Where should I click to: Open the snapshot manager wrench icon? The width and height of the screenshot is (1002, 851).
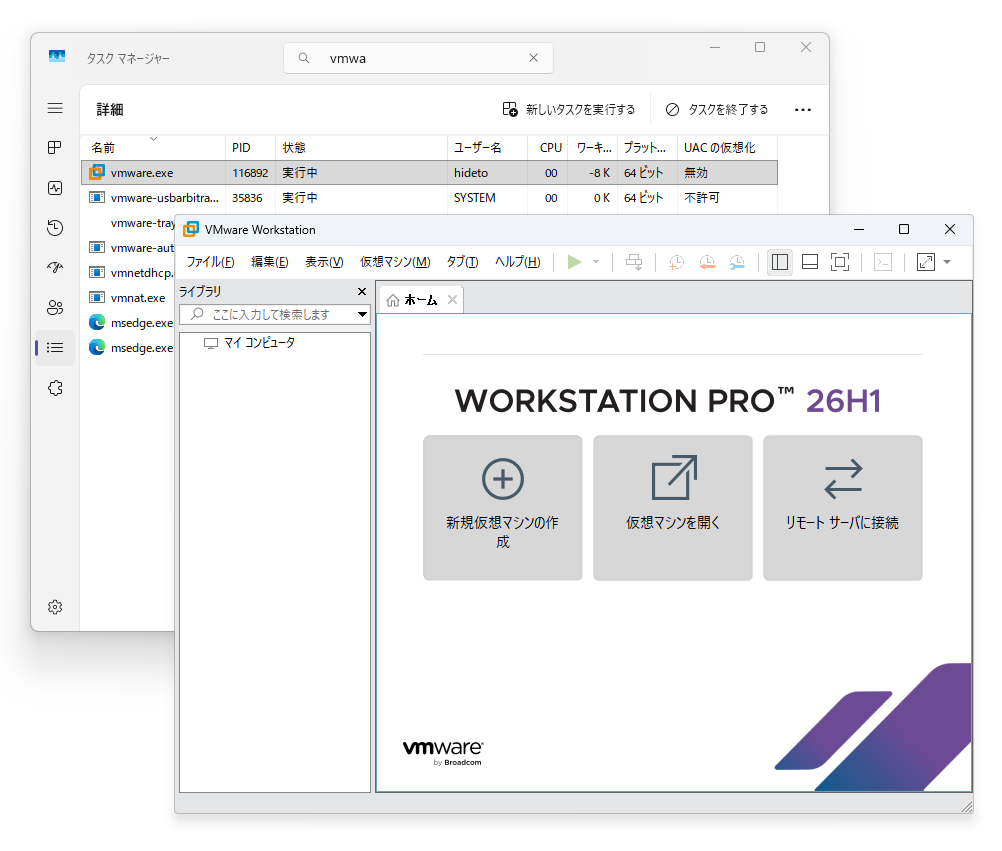[737, 262]
